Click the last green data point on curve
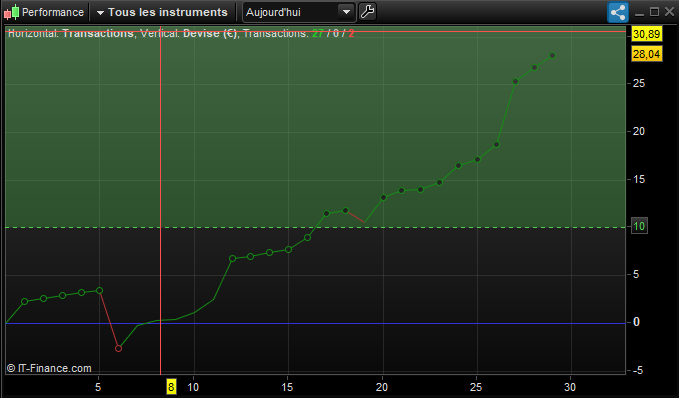 [x=552, y=55]
